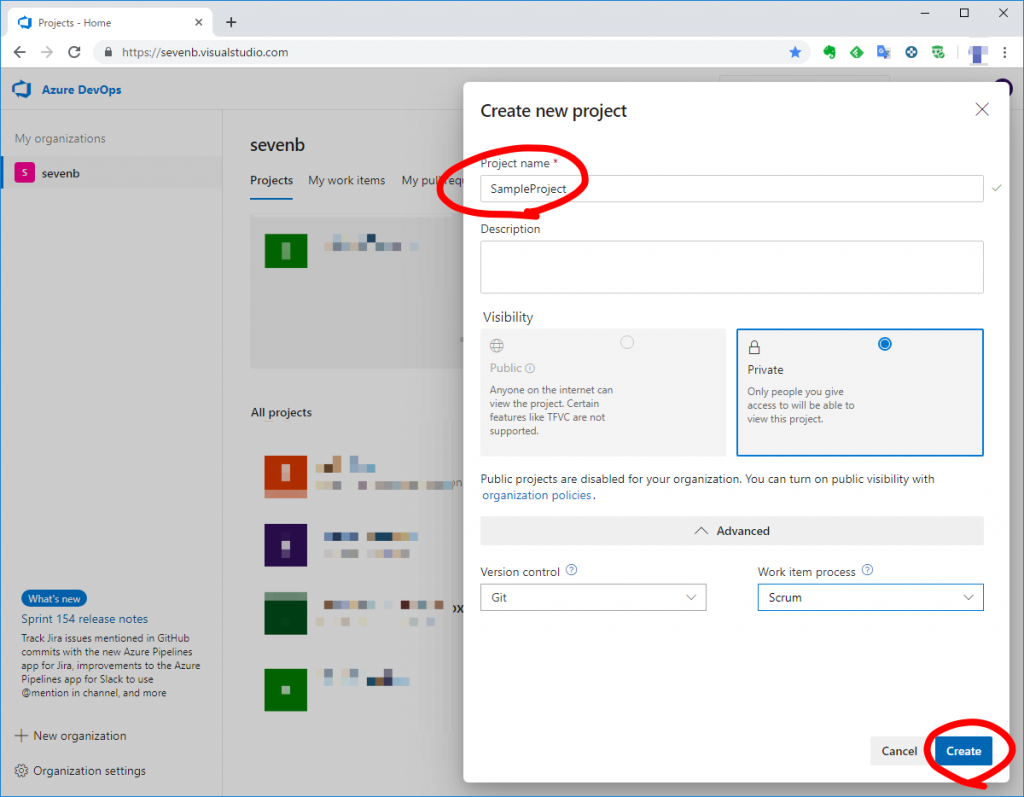This screenshot has width=1024, height=797.
Task: Click the sevenb organization avatar icon
Action: pos(25,172)
